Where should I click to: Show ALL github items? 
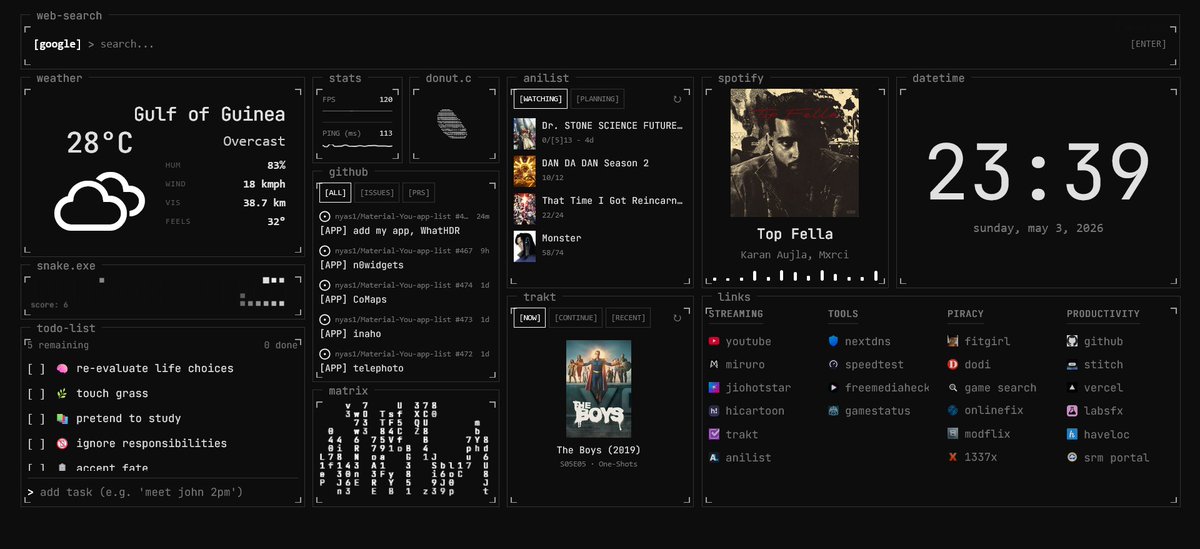pyautogui.click(x=335, y=193)
